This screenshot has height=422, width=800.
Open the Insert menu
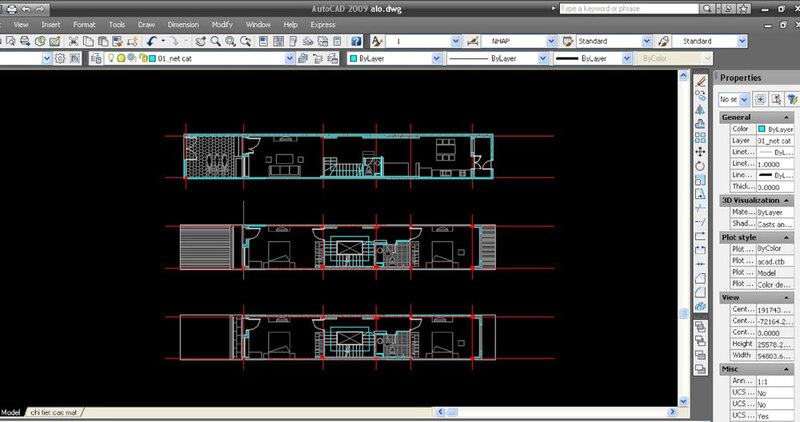(x=51, y=24)
